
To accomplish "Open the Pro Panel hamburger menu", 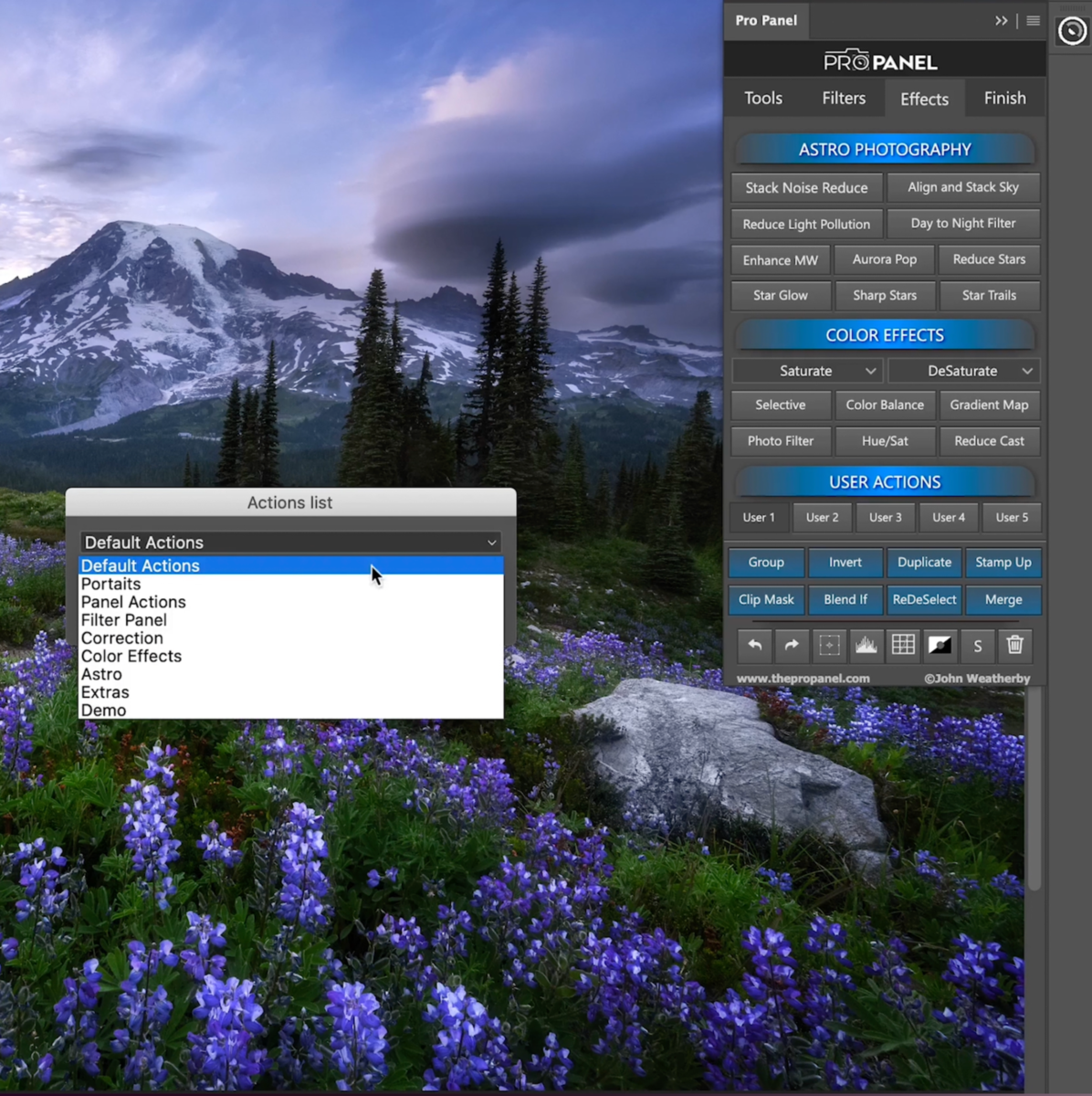I will 1033,21.
